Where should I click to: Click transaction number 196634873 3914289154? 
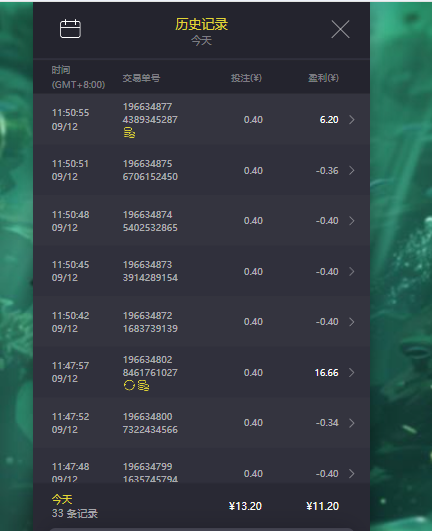coord(150,271)
